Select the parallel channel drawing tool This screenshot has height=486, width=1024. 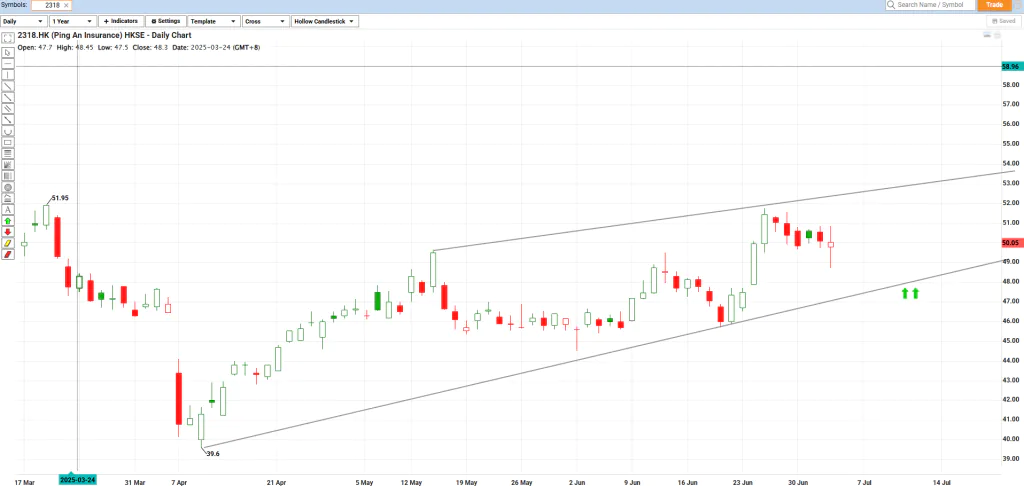(8, 108)
